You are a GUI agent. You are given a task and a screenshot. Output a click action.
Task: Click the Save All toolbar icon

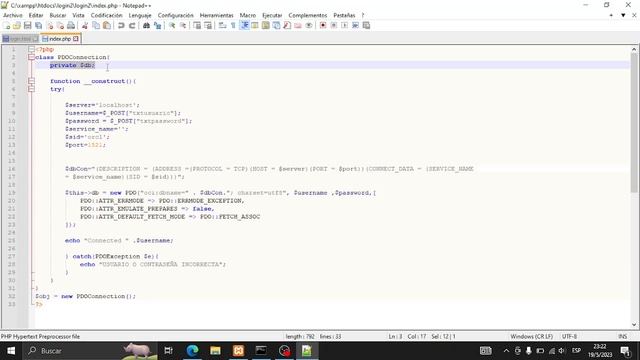click(39, 26)
